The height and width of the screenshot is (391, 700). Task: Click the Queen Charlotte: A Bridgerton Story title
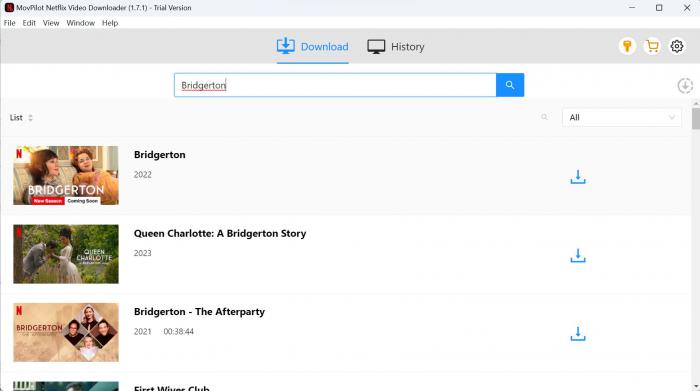click(220, 233)
